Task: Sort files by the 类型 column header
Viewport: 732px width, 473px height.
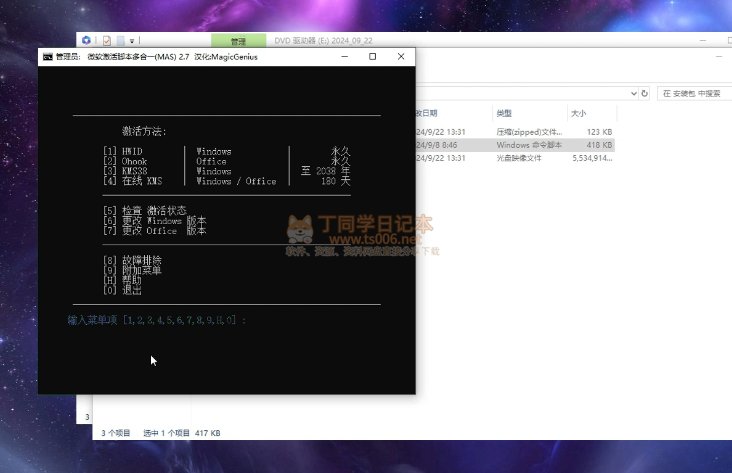Action: click(x=504, y=113)
